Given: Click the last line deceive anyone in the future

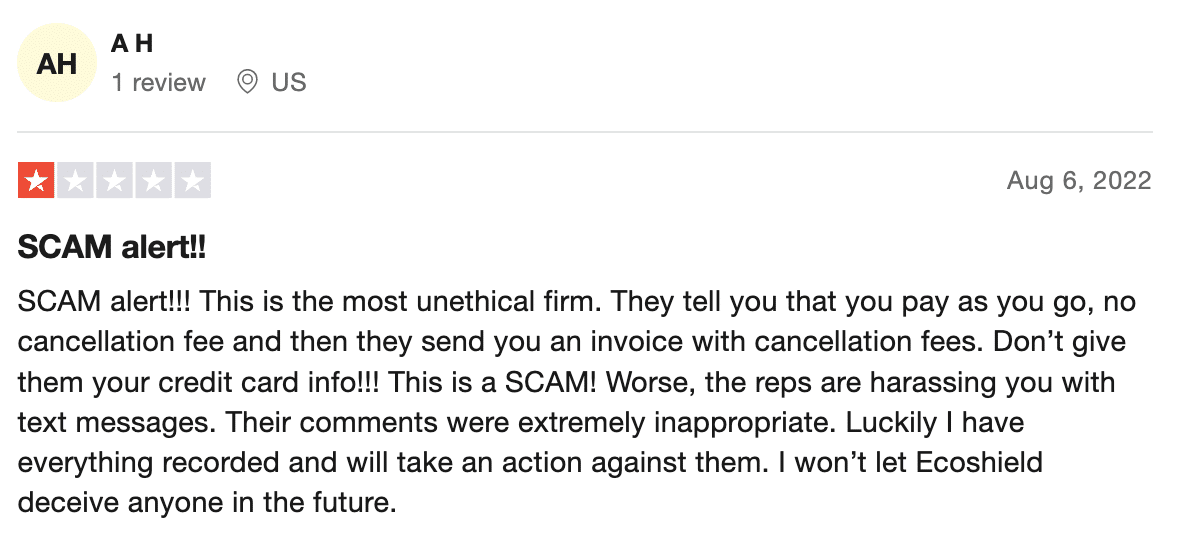Looking at the screenshot, I should [206, 502].
